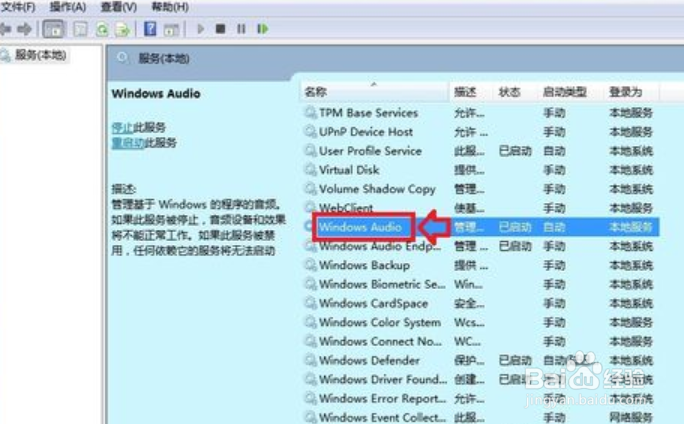The width and height of the screenshot is (684, 424).
Task: Click 已启动 status in User Profile Service row
Action: tap(515, 150)
